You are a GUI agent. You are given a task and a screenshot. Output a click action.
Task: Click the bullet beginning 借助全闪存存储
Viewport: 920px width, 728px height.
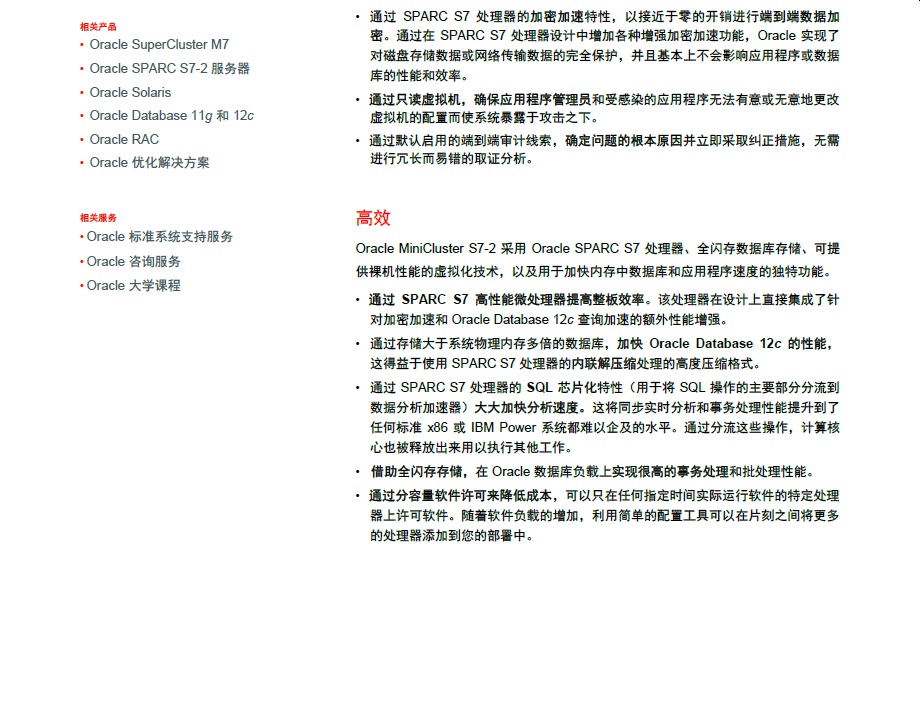592,472
